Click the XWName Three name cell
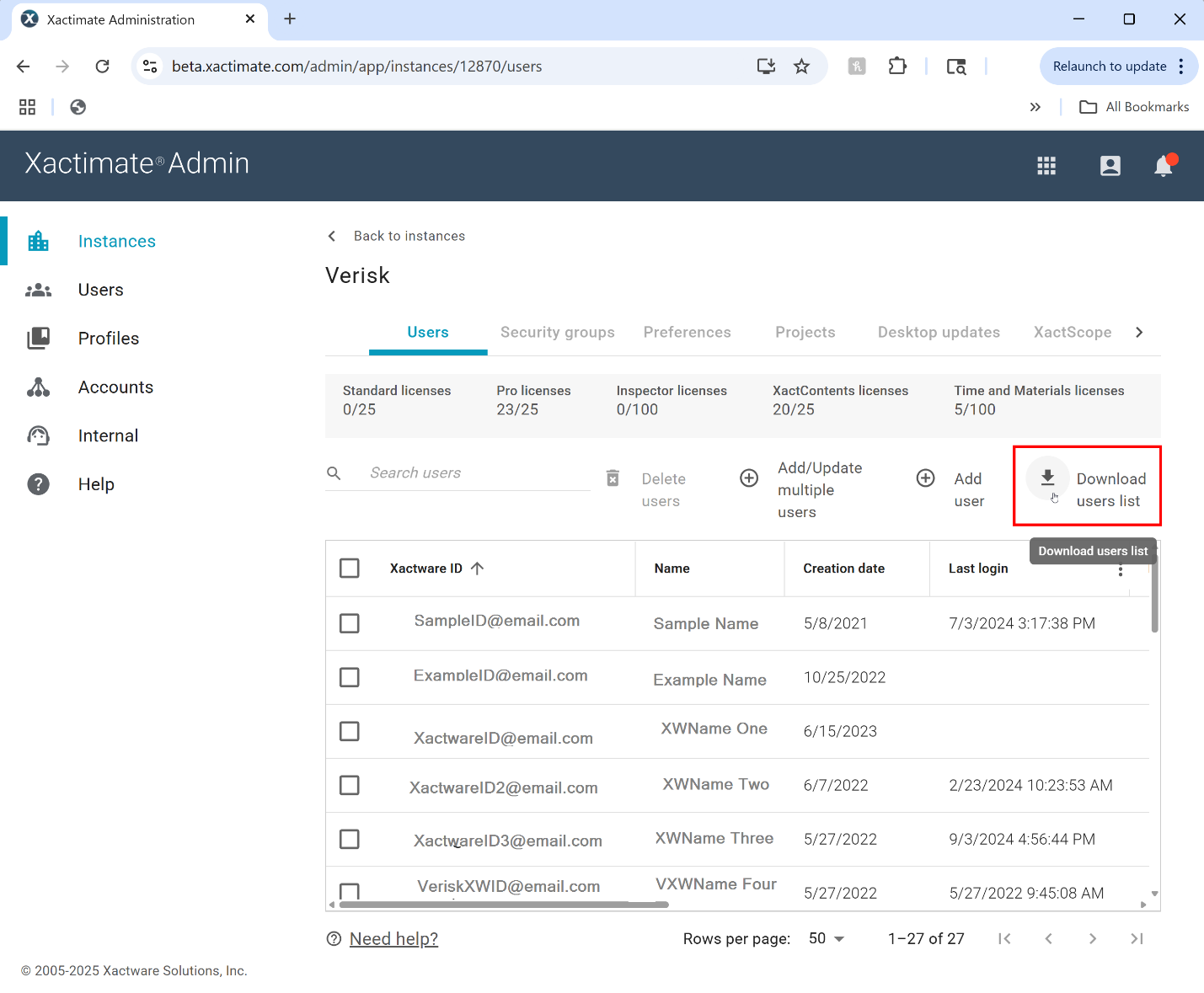Screen dimensions: 1204x993 point(714,838)
